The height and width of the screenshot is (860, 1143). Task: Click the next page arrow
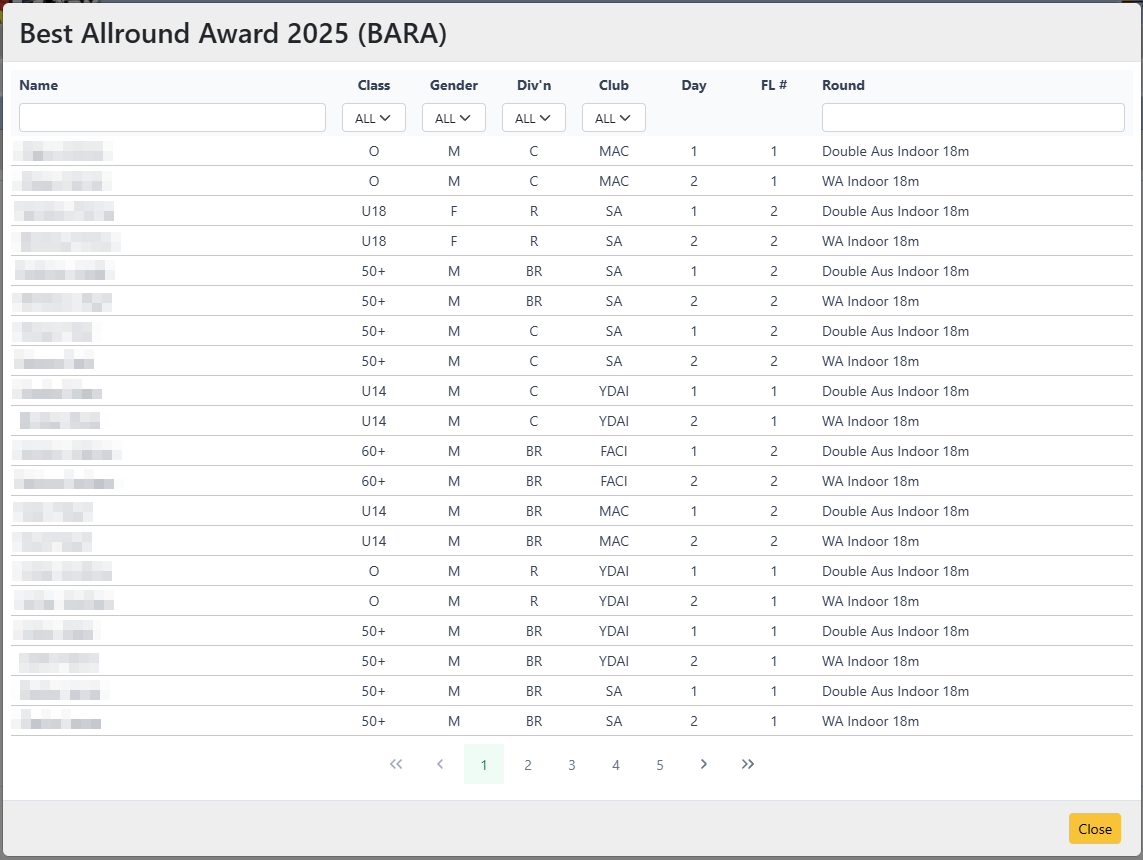pos(704,764)
